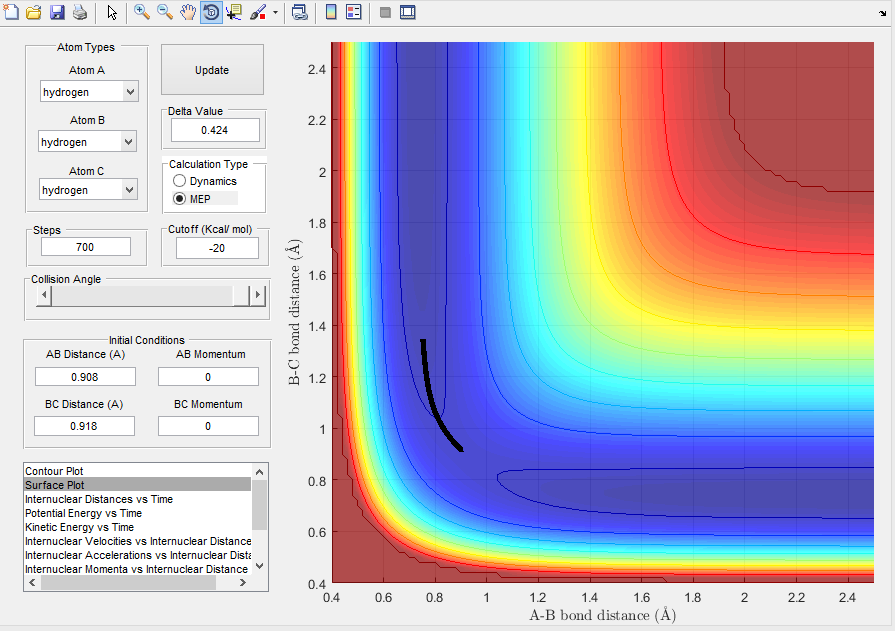Insert a colorbar from the toolbar

pyautogui.click(x=331, y=13)
